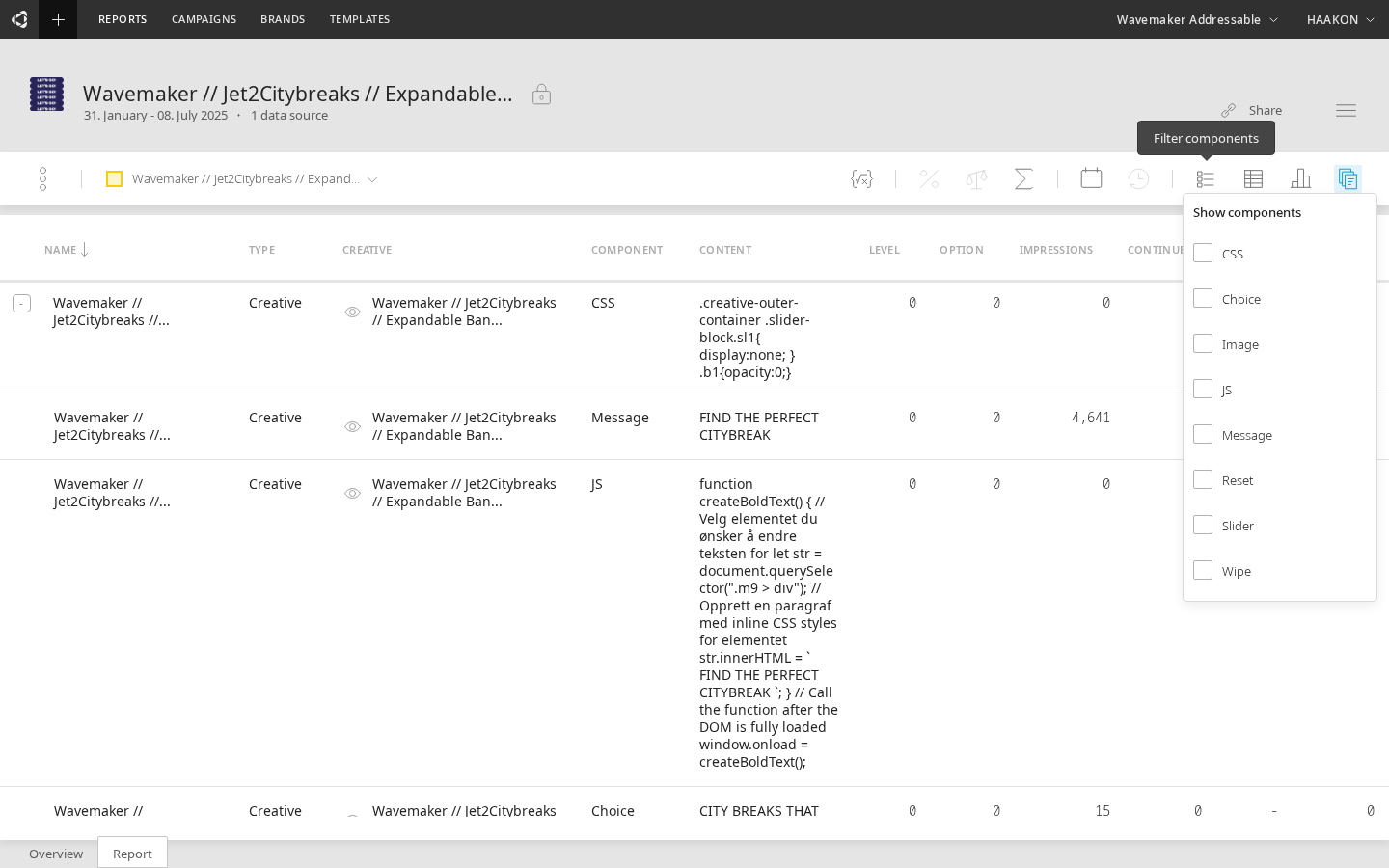Click the plus icon in top bar
1389x868 pixels.
[x=58, y=19]
